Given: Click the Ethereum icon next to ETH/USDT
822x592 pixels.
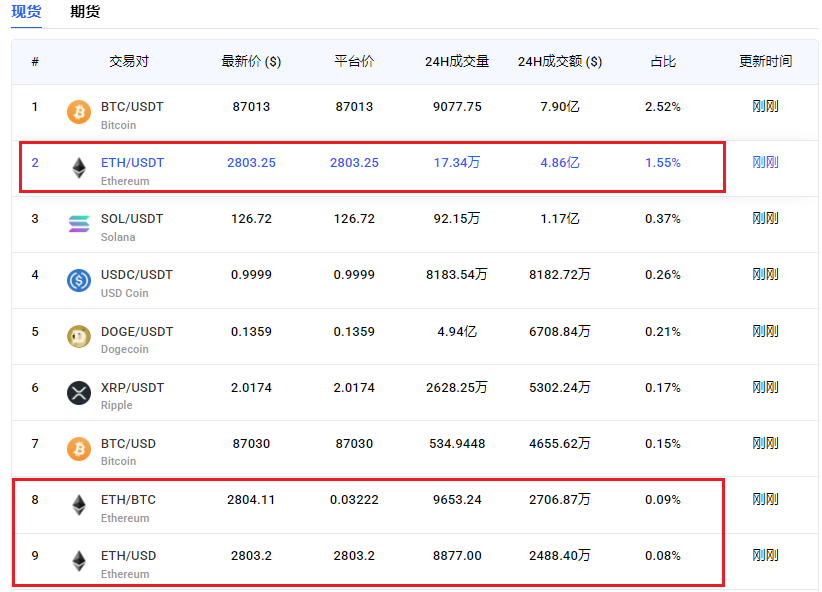Looking at the screenshot, I should pyautogui.click(x=78, y=168).
